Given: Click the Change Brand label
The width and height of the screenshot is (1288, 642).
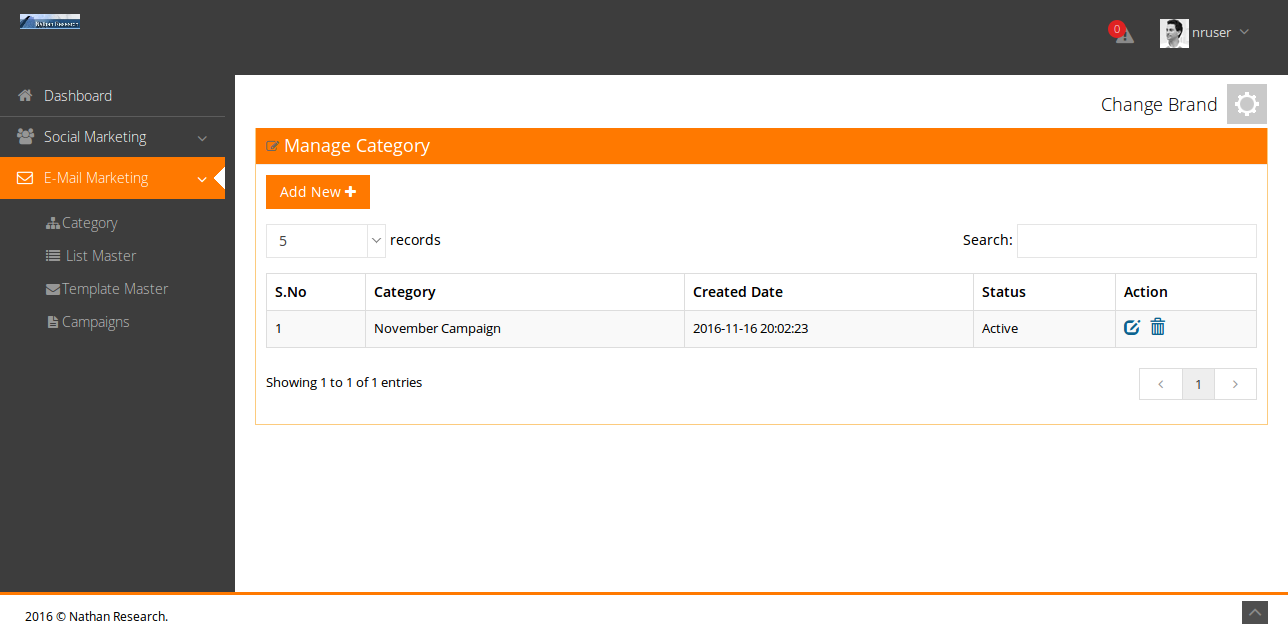Looking at the screenshot, I should (1159, 104).
